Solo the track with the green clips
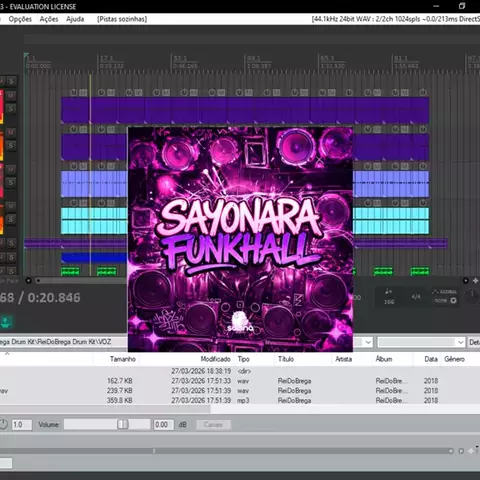Viewport: 480px width, 480px height. click(11, 271)
